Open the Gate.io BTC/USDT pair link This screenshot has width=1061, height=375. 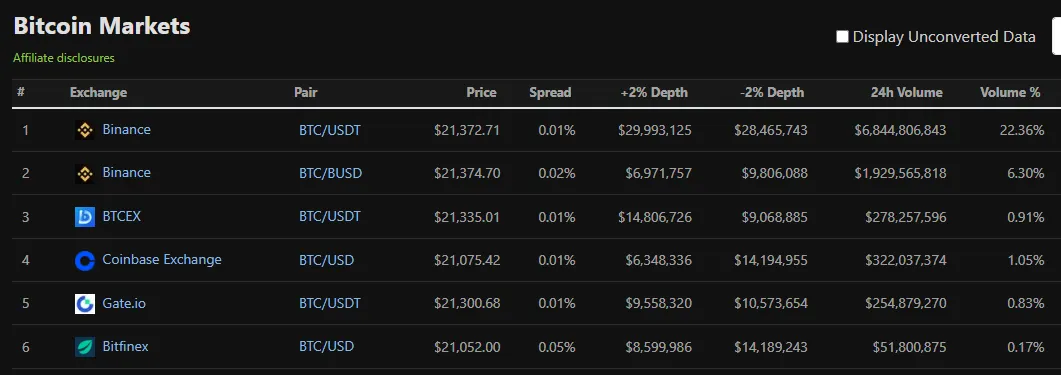tap(330, 303)
